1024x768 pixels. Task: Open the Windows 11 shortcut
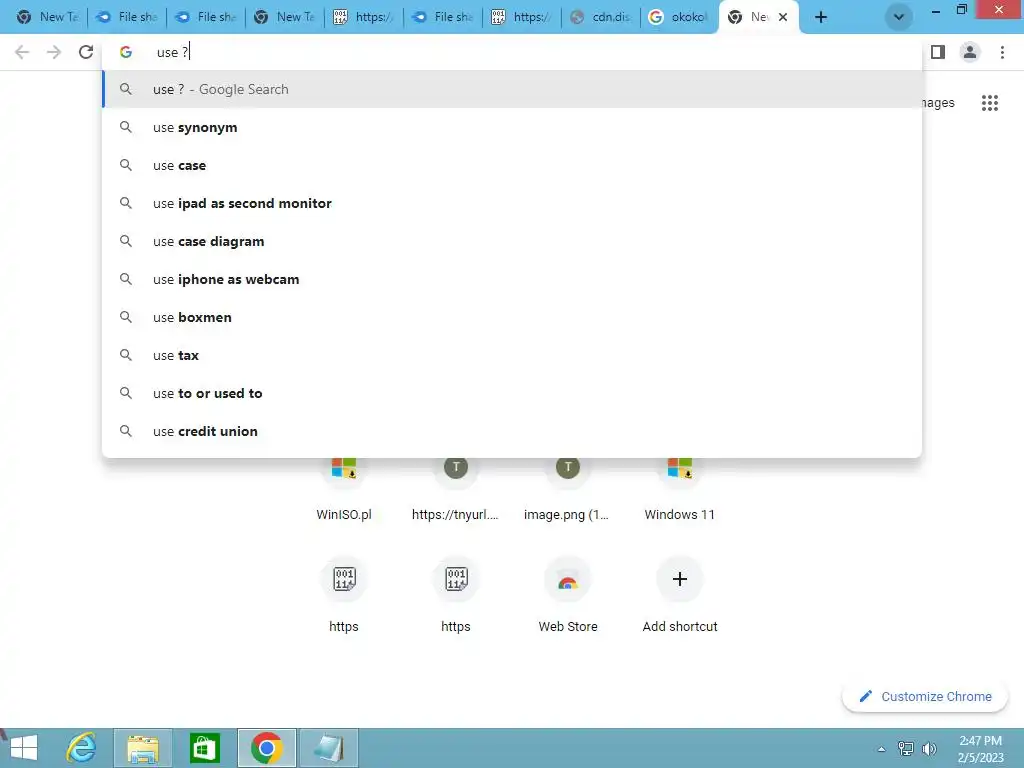coord(679,490)
